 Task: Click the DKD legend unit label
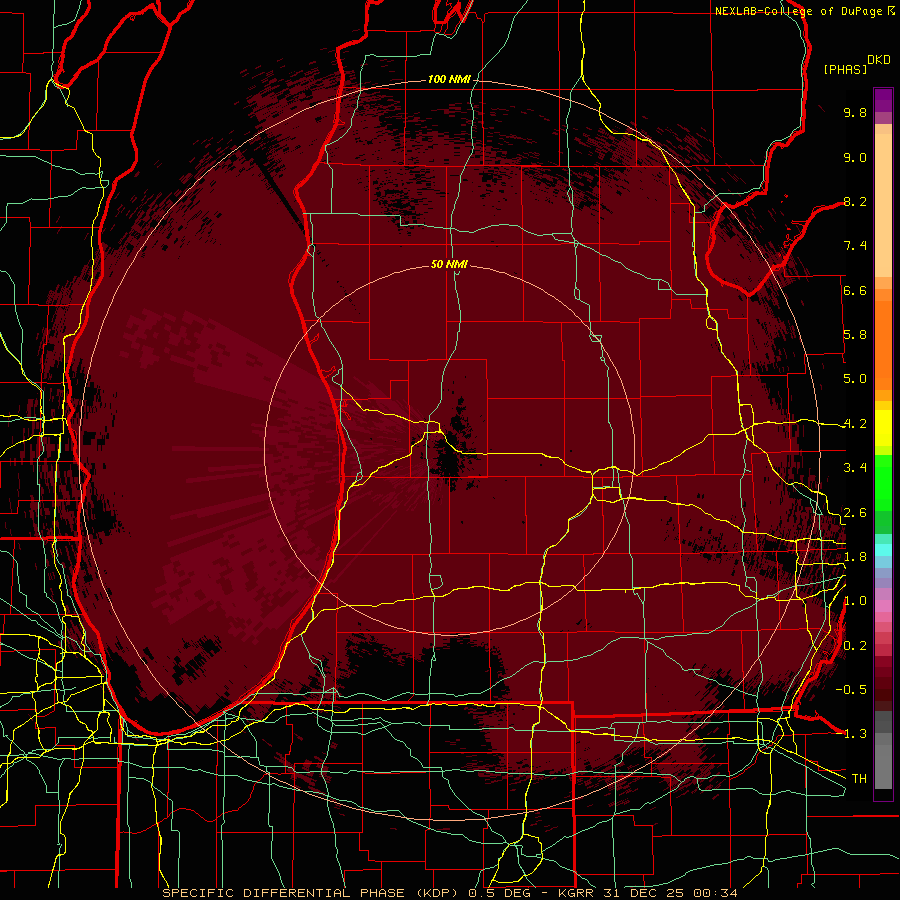[879, 60]
